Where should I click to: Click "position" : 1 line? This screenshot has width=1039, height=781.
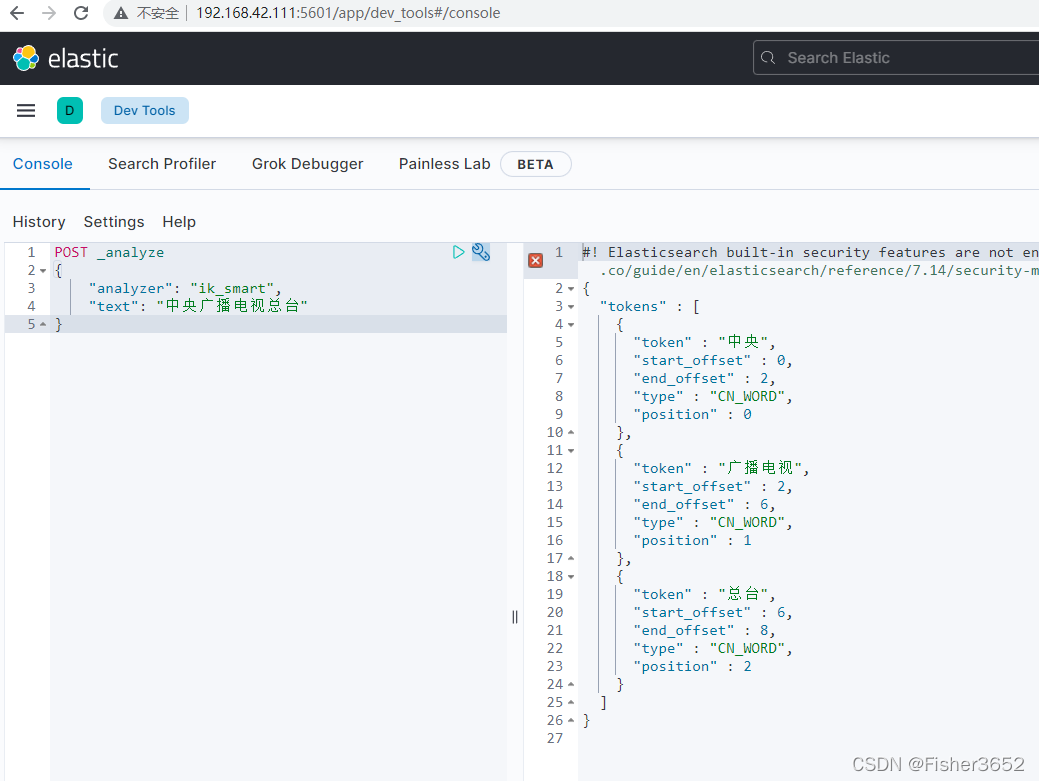pos(692,541)
